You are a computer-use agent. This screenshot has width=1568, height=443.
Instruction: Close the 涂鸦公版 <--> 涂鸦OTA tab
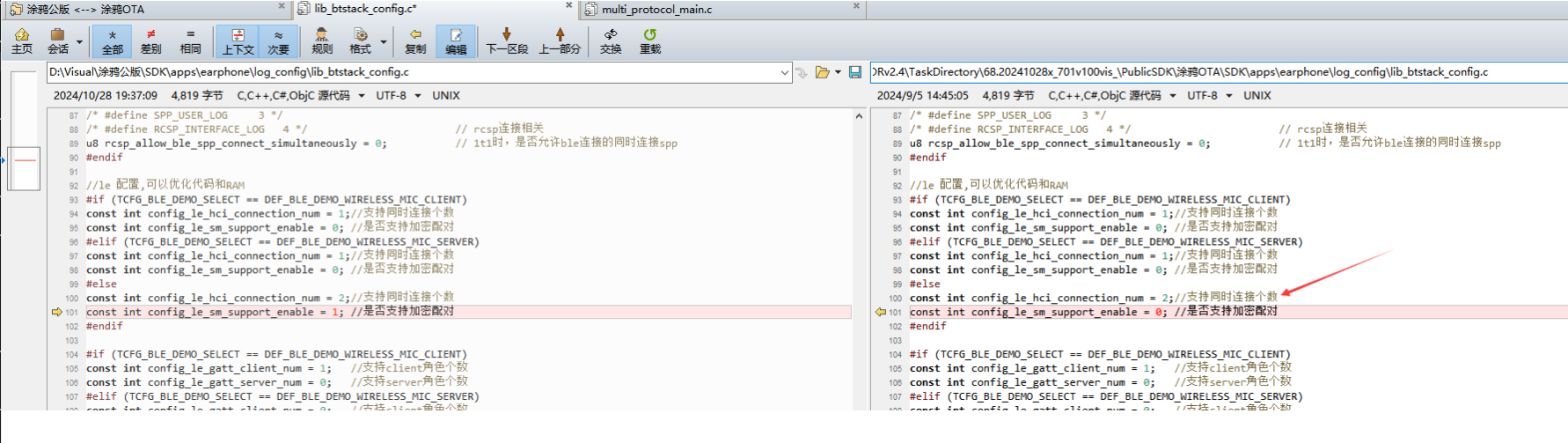click(282, 6)
